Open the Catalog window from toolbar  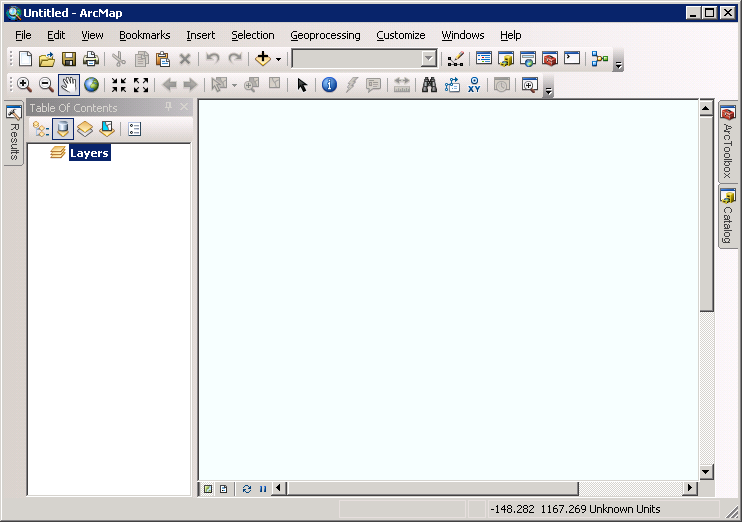tap(505, 59)
